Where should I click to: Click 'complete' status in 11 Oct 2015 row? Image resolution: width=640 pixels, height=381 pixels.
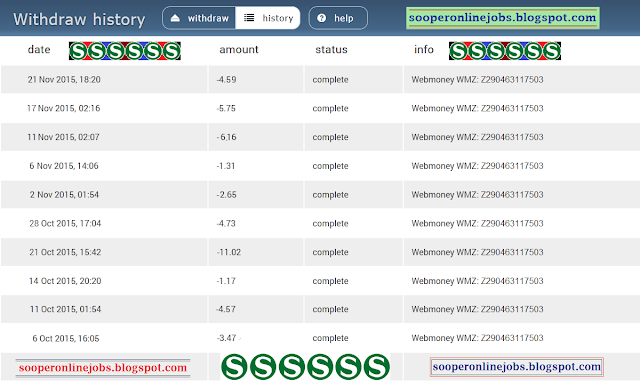pyautogui.click(x=331, y=310)
